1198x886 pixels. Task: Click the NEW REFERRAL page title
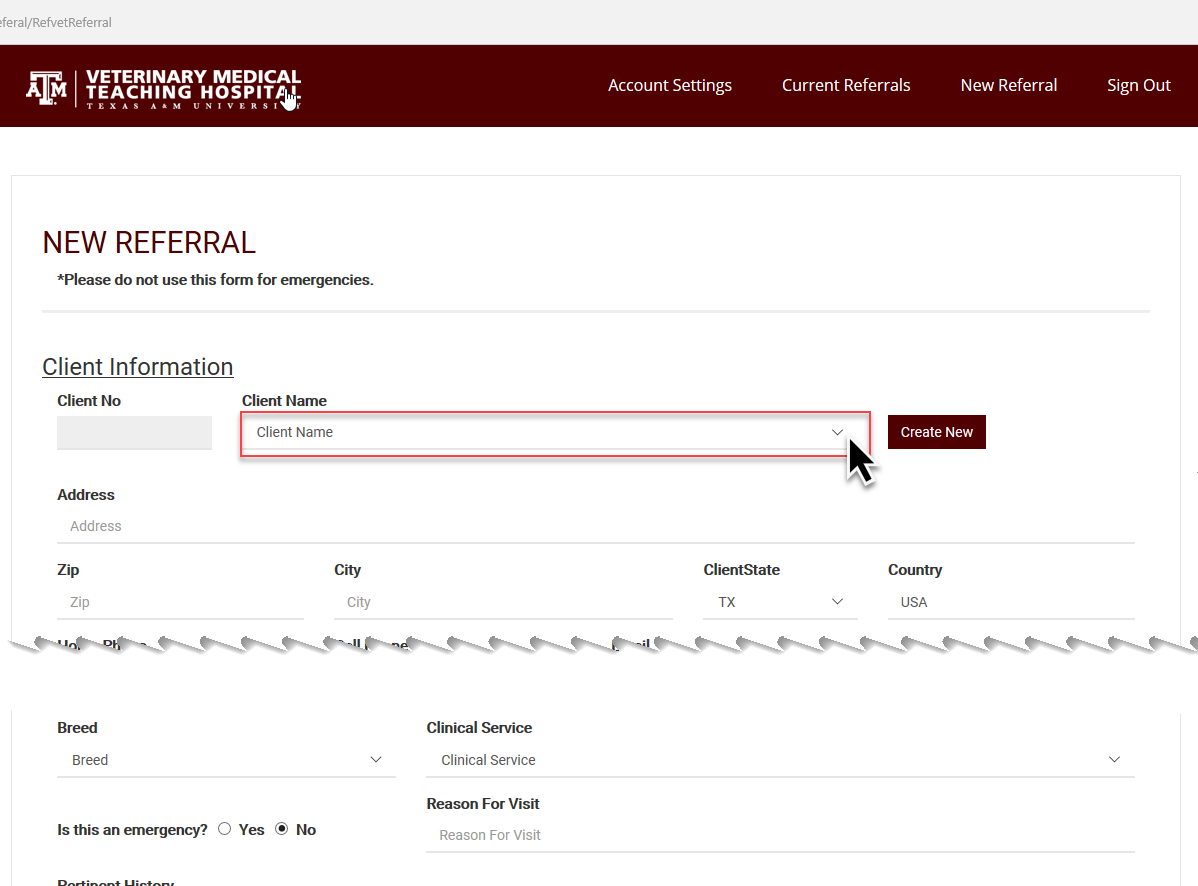pyautogui.click(x=149, y=243)
